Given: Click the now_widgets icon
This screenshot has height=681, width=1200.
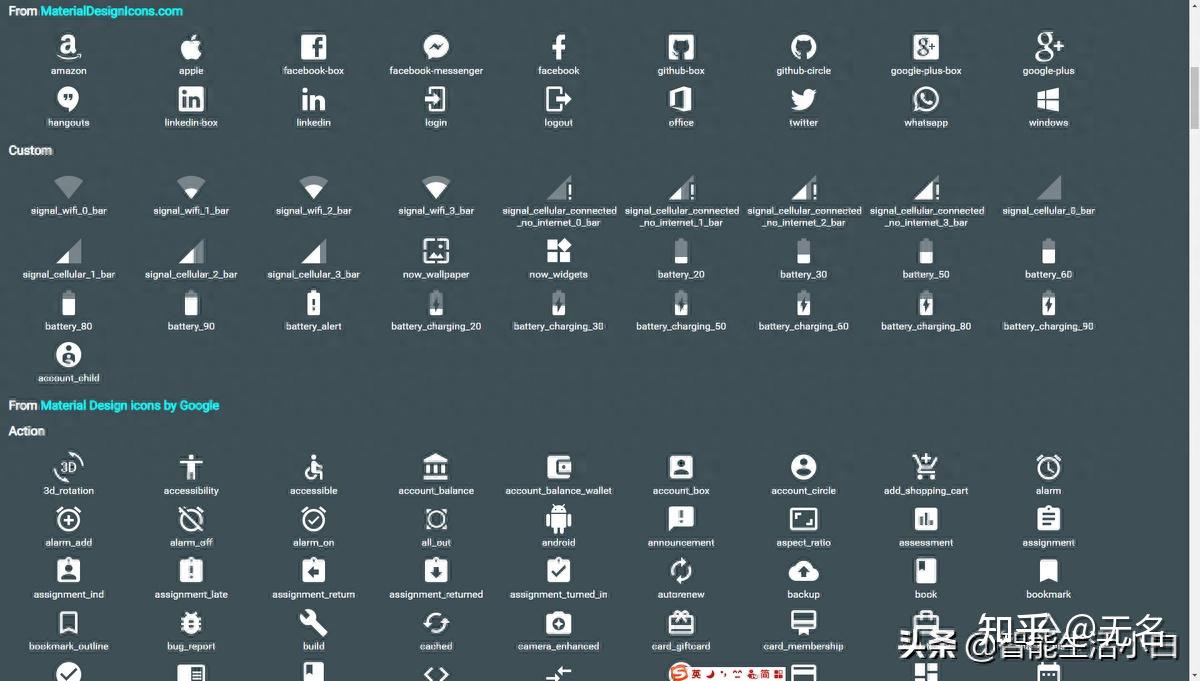Looking at the screenshot, I should (x=559, y=251).
